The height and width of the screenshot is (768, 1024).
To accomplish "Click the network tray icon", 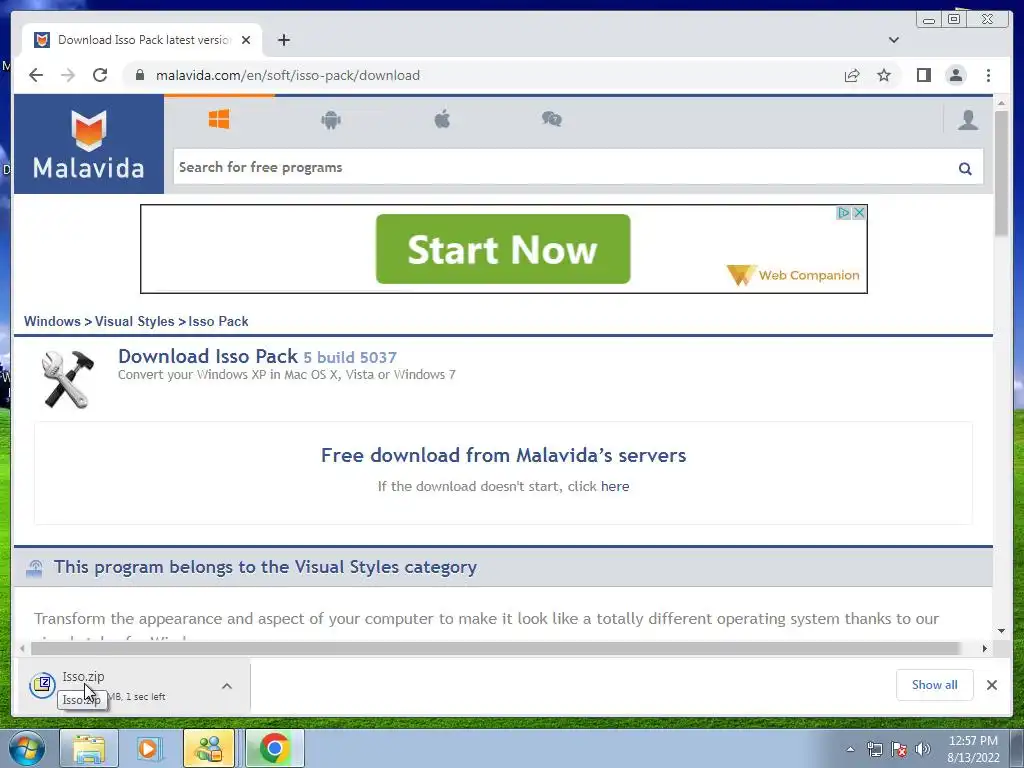I will pos(874,749).
